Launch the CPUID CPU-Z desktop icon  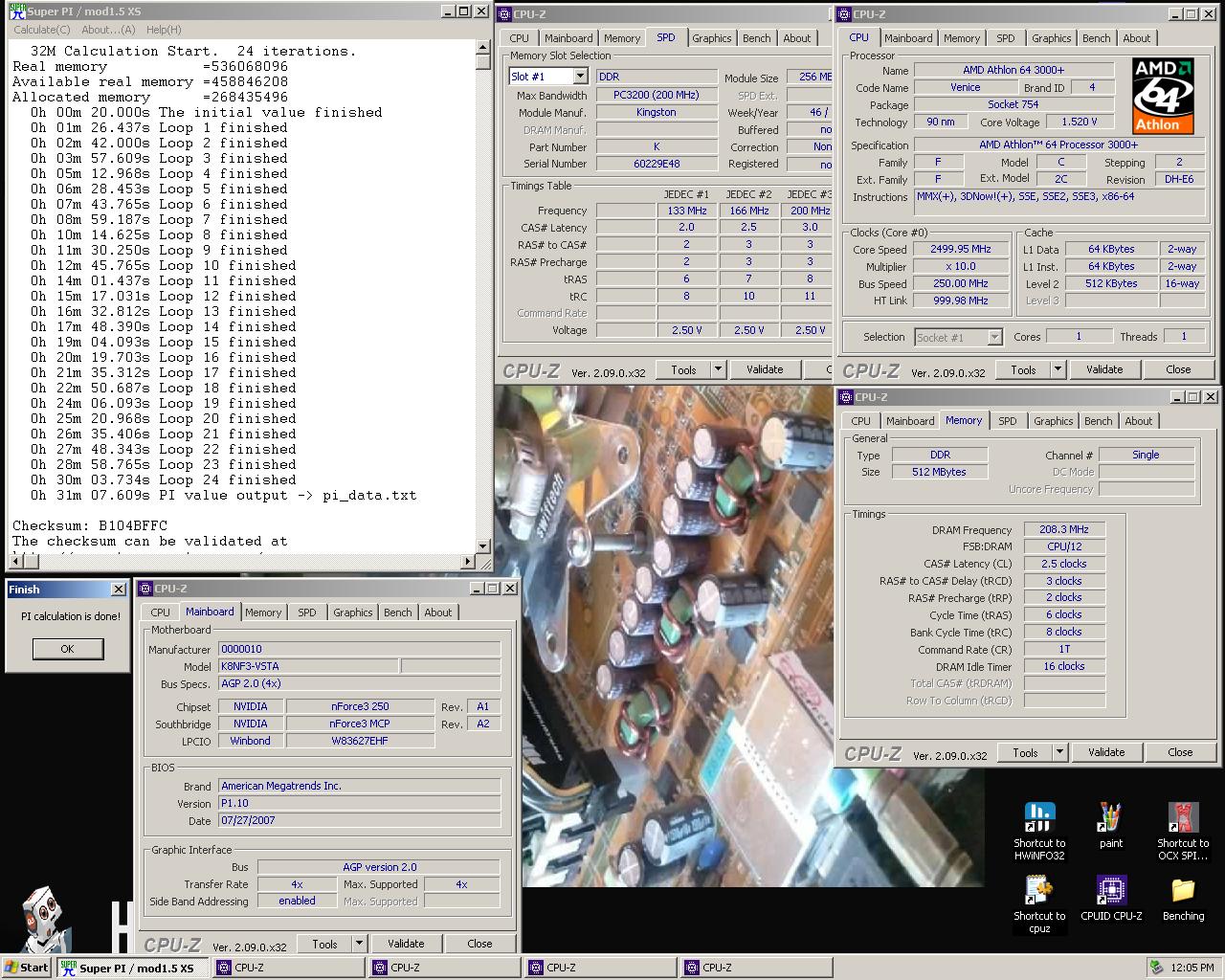point(1110,891)
